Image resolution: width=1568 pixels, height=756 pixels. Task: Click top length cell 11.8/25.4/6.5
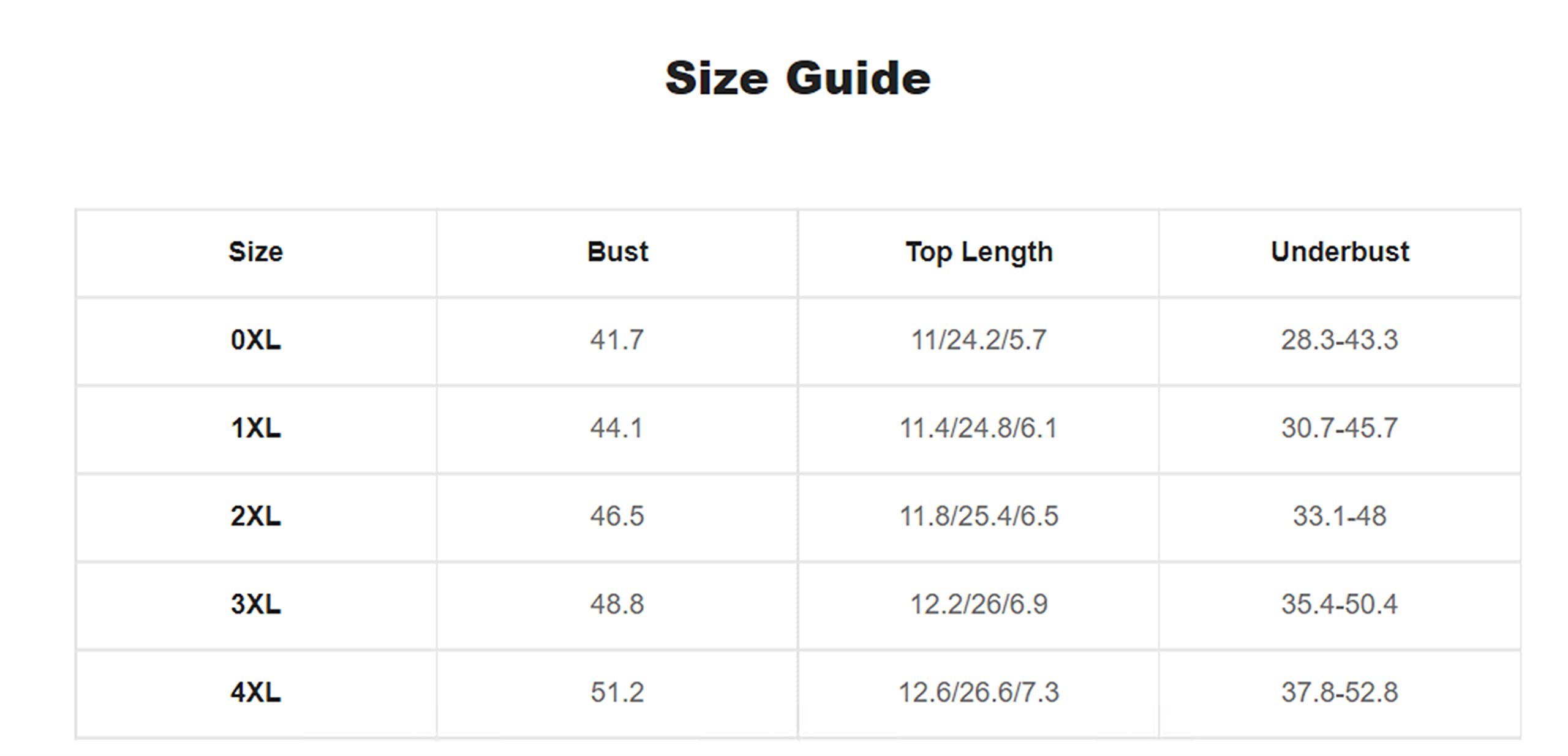pos(979,516)
